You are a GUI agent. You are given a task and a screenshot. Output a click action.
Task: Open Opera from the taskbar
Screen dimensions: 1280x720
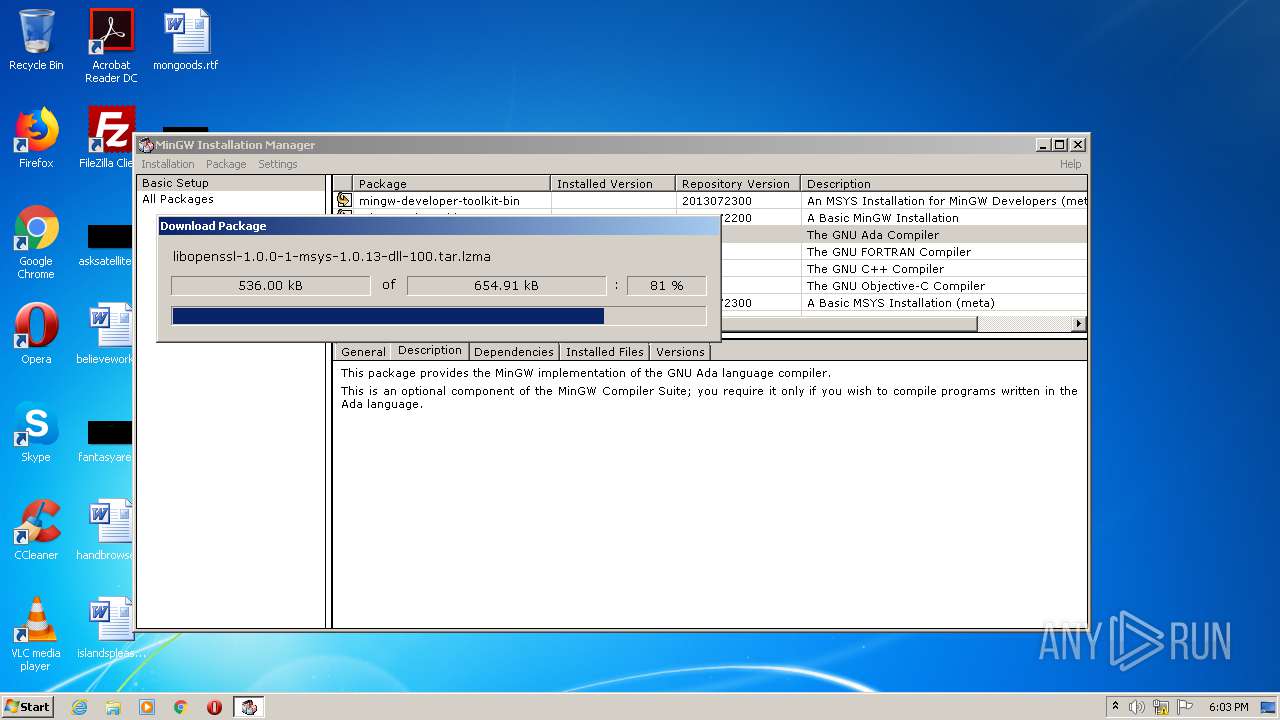coord(214,707)
